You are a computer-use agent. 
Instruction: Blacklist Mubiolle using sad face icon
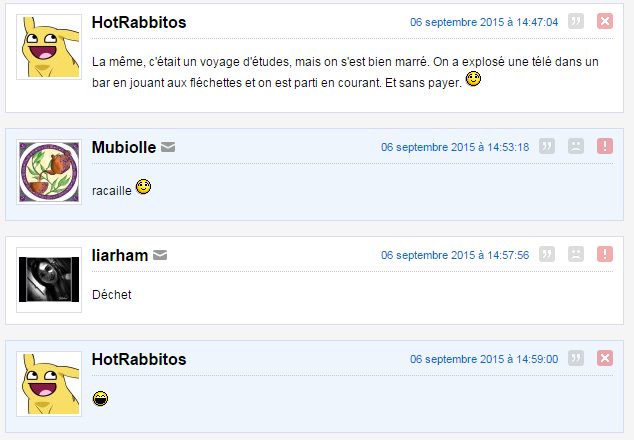(x=576, y=146)
